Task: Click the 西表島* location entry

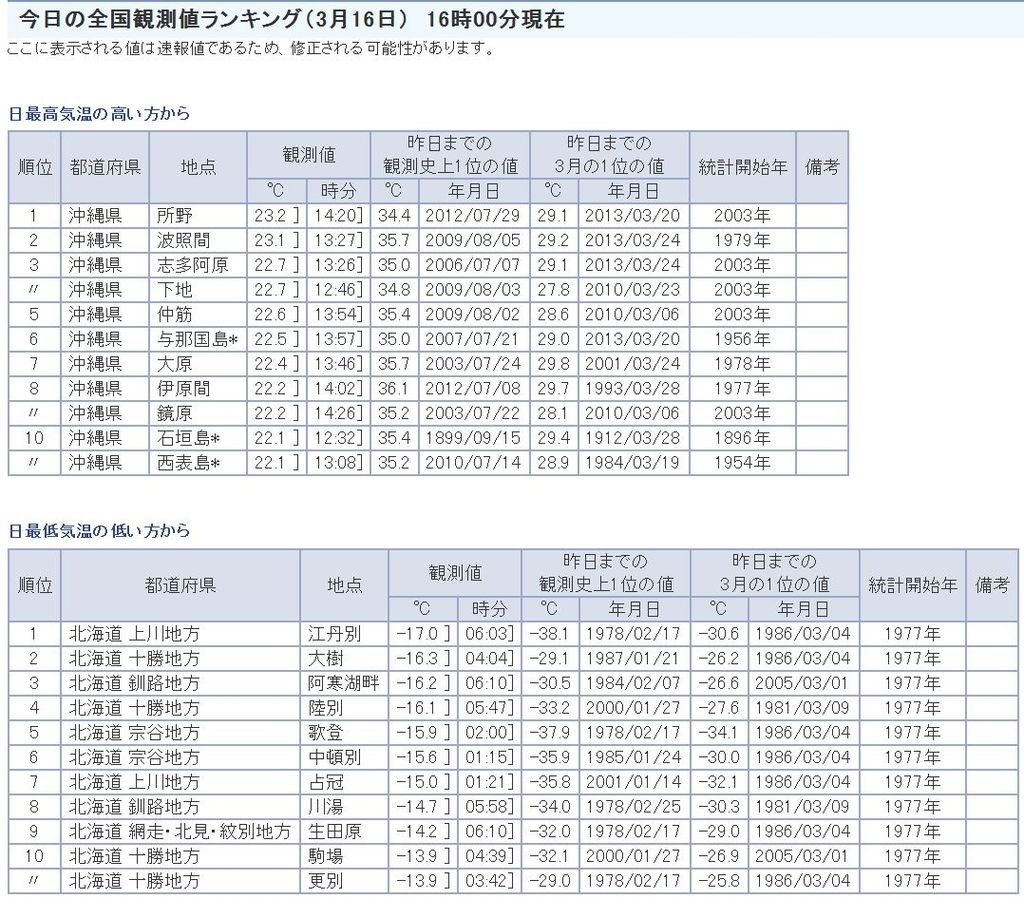Action: 188,463
